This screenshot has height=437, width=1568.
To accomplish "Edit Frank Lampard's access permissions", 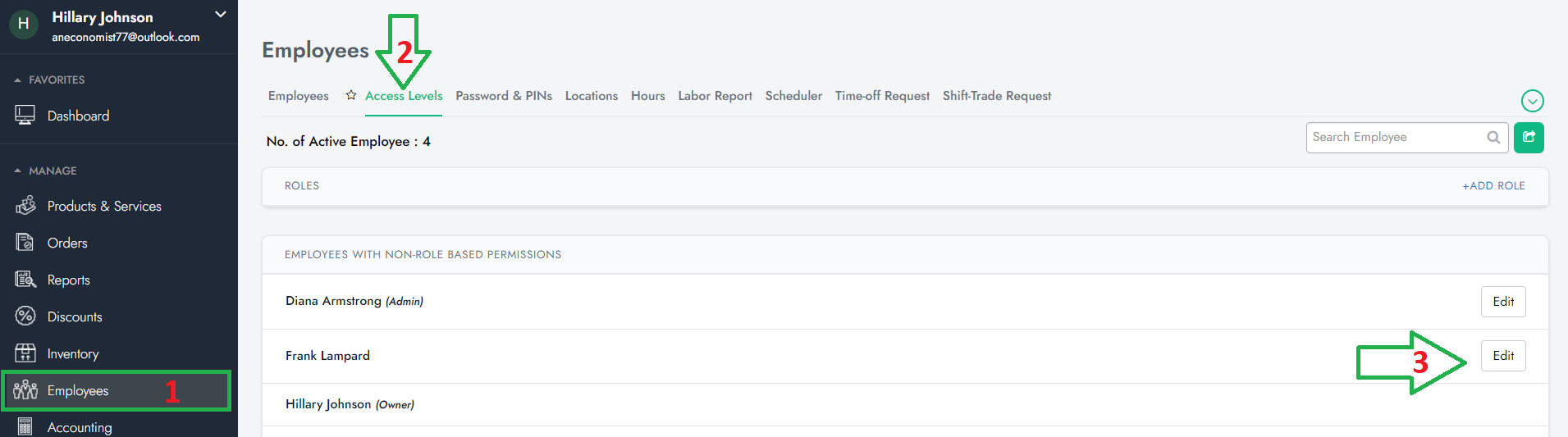I will pyautogui.click(x=1502, y=356).
